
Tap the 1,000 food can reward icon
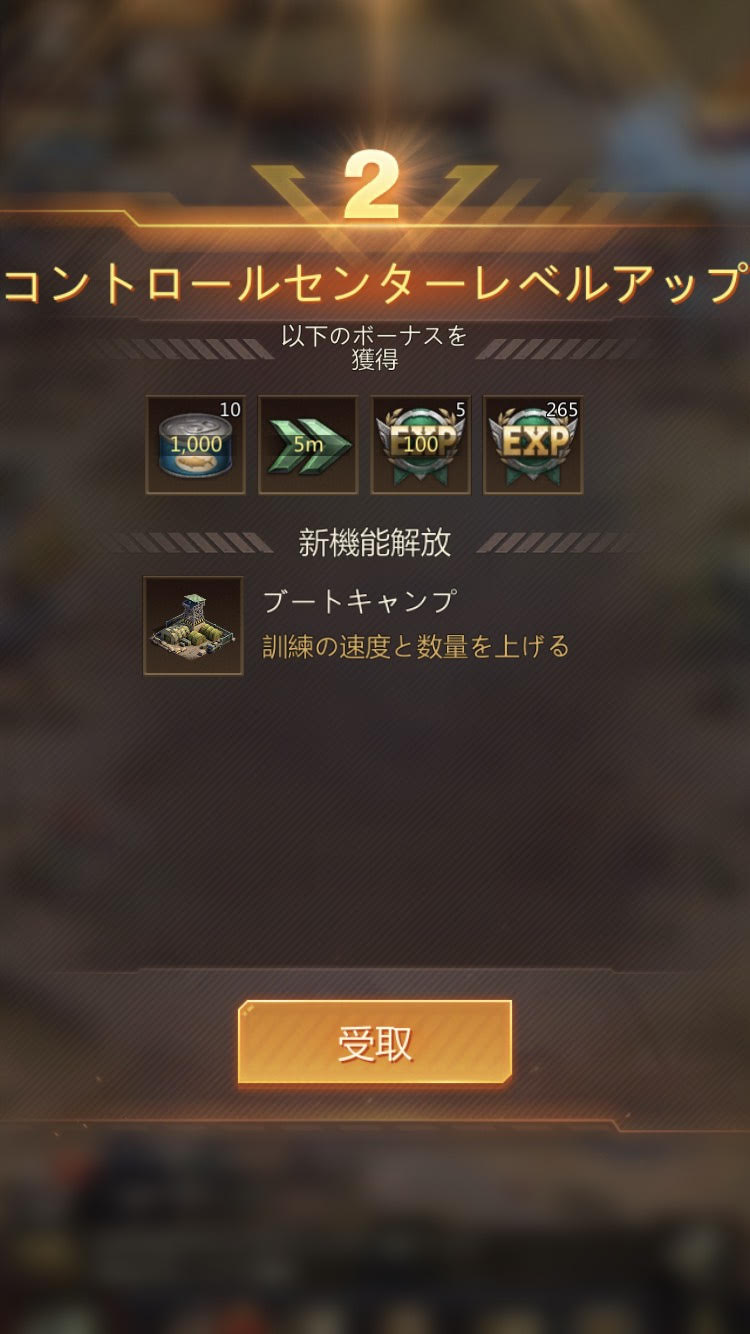tap(195, 445)
